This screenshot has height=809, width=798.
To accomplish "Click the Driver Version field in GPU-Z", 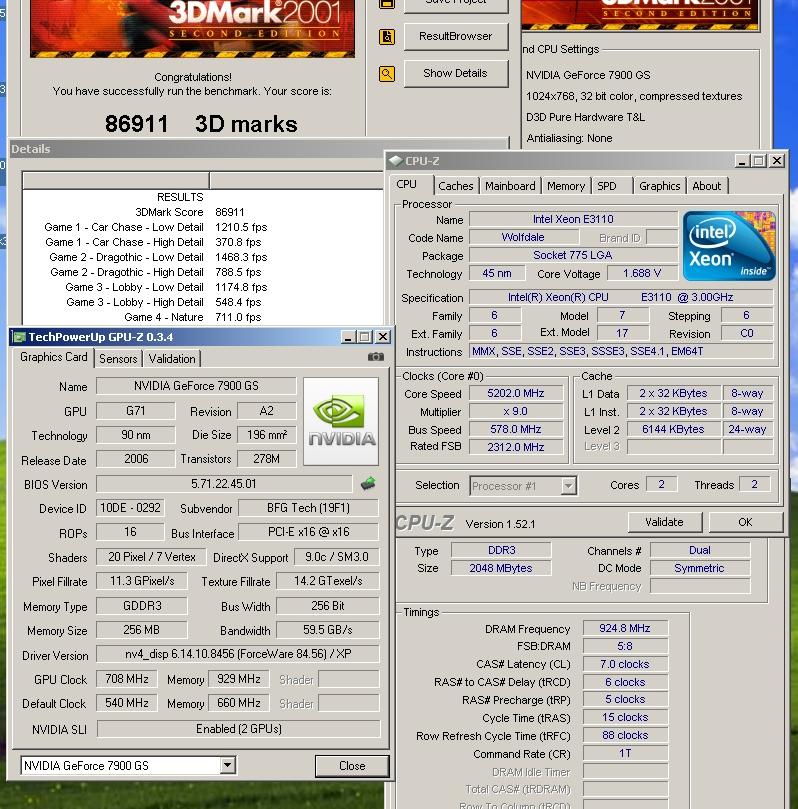I will (238, 654).
